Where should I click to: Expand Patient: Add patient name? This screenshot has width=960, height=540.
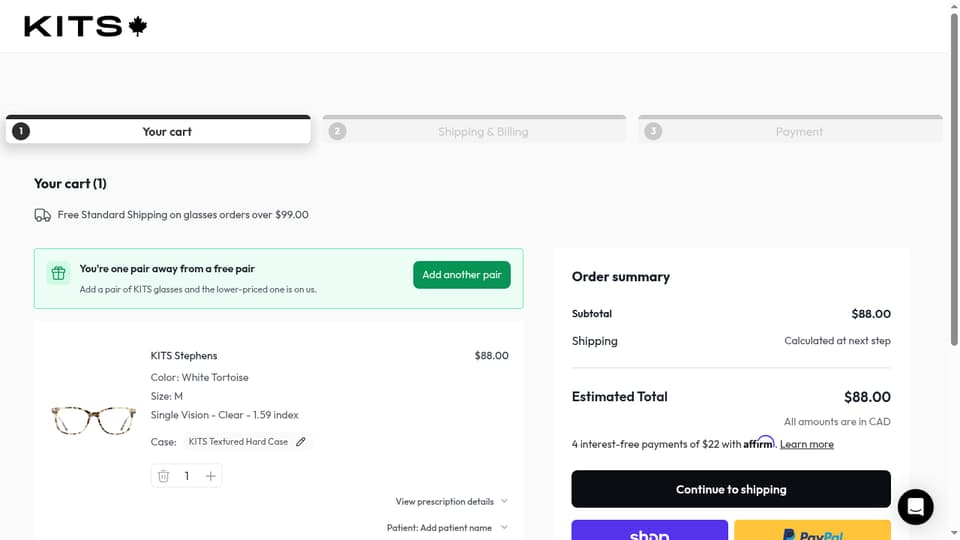448,528
